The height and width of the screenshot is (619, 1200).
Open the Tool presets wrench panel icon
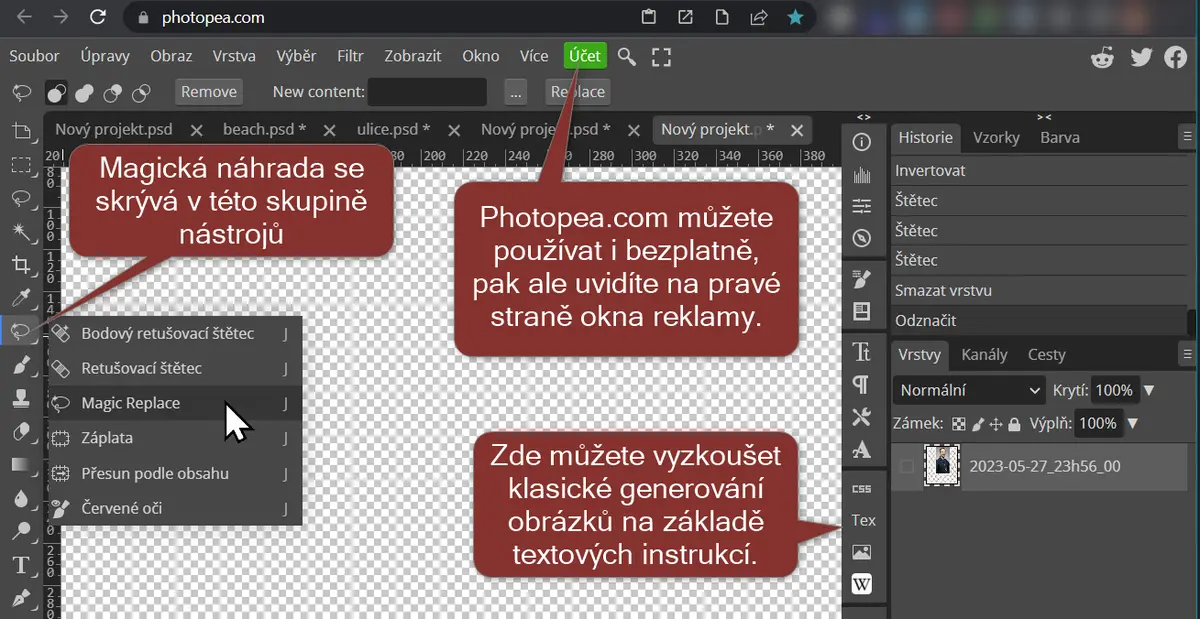click(862, 418)
